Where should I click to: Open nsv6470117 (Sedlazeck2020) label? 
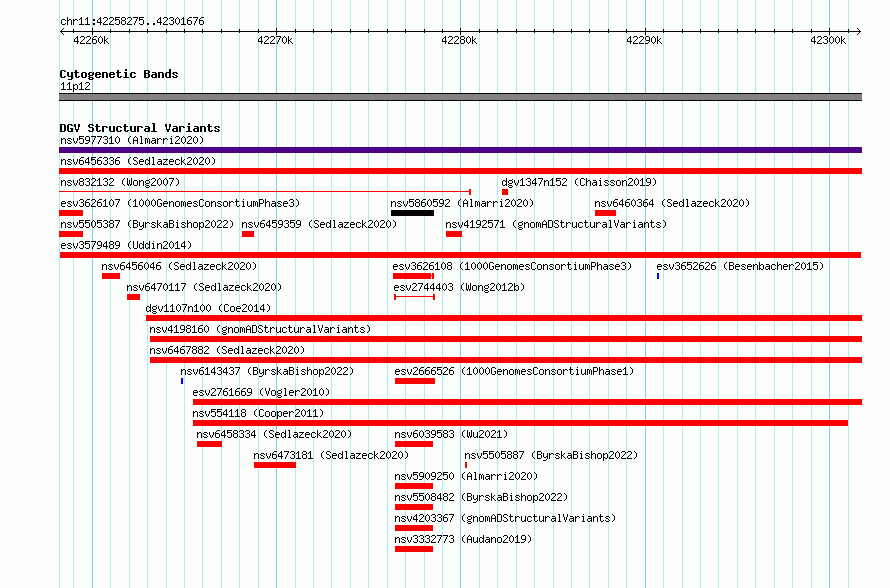204,287
